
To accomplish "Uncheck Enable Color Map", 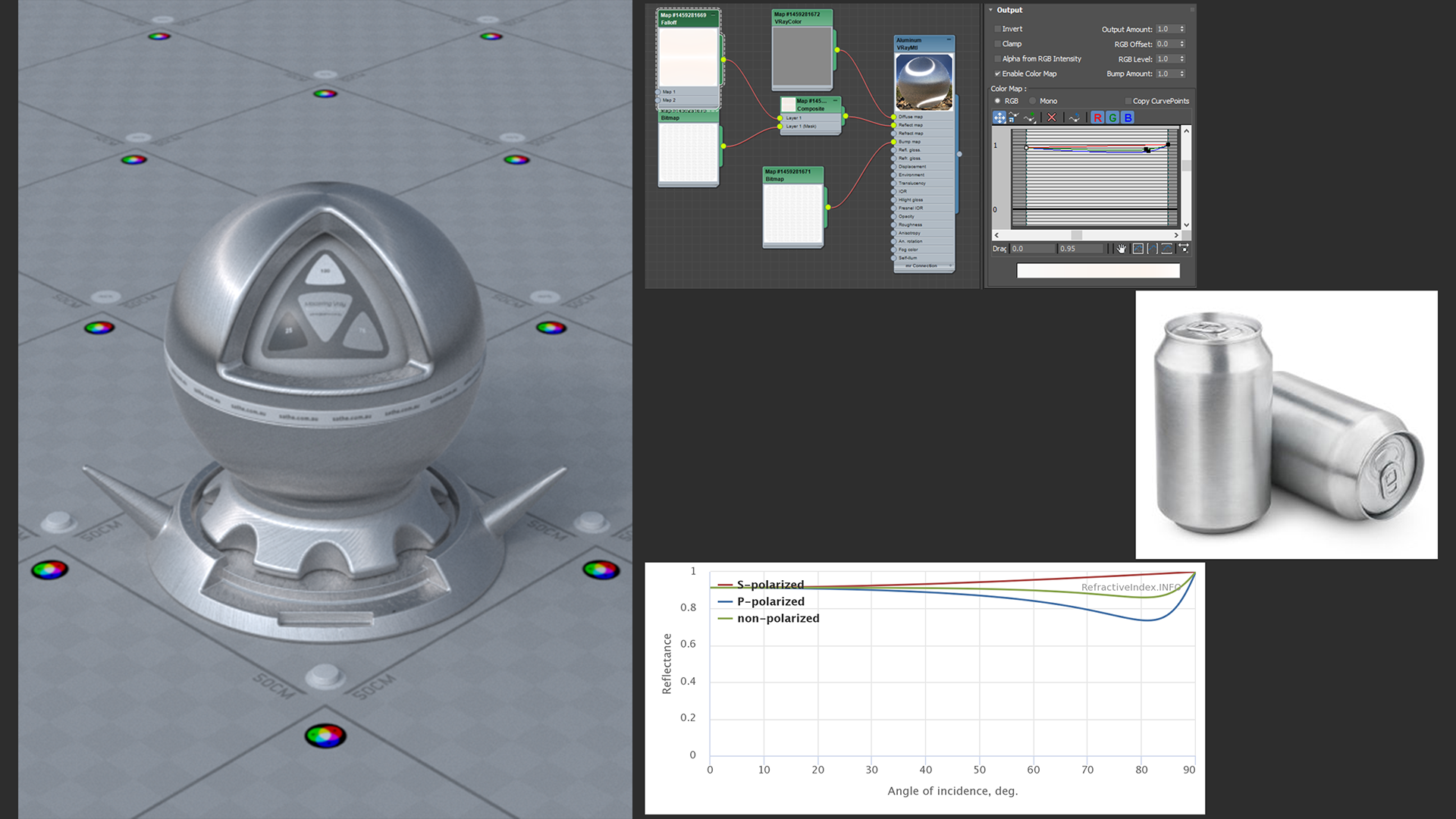I will 997,74.
